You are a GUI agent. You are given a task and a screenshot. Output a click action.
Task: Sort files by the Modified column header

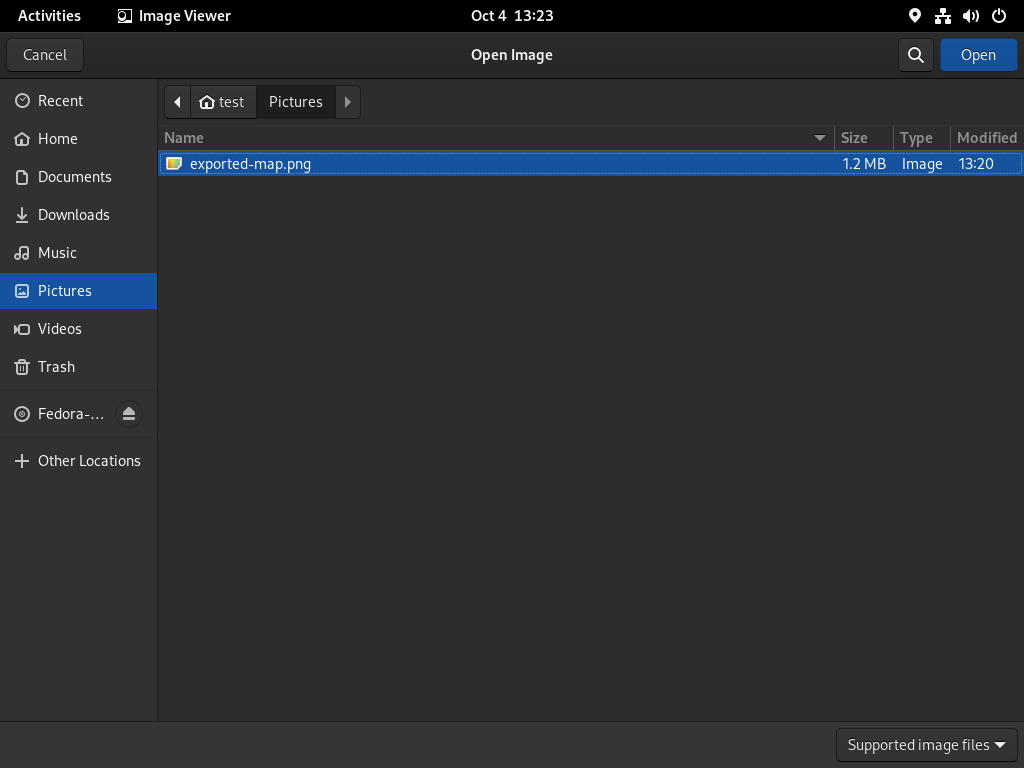(987, 138)
